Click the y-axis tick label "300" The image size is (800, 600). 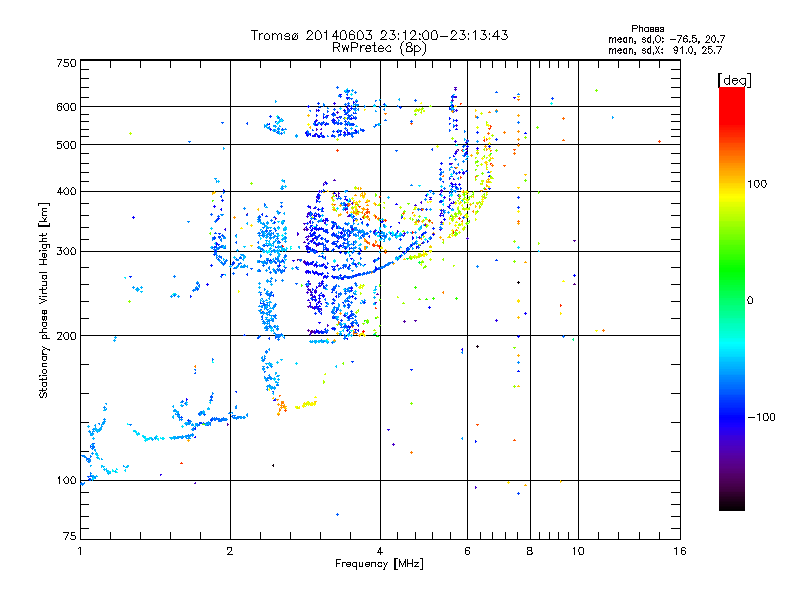pos(66,252)
